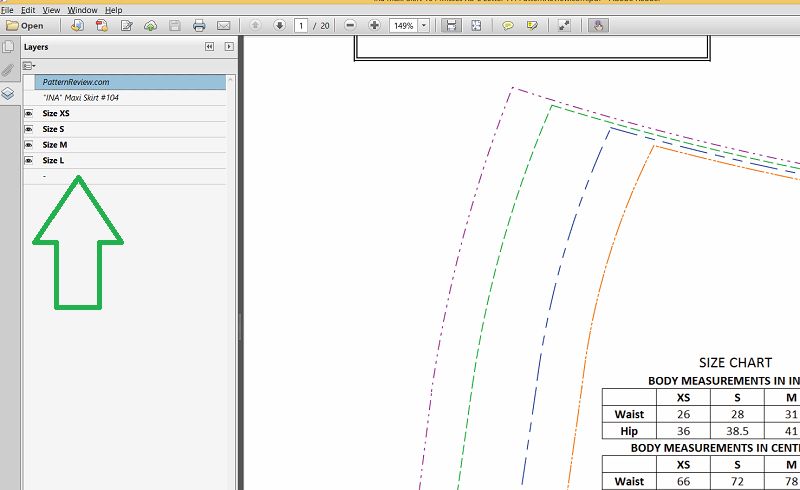
Task: Click the total page count 20
Action: [x=325, y=26]
